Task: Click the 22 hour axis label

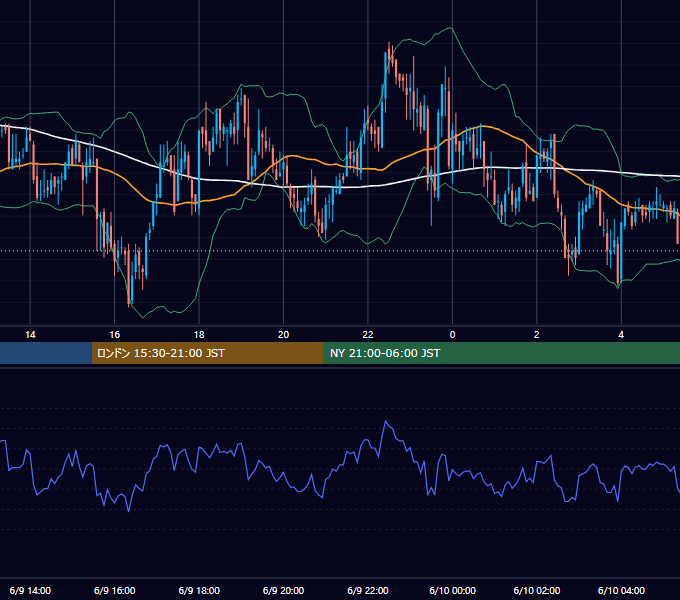Action: tap(368, 335)
